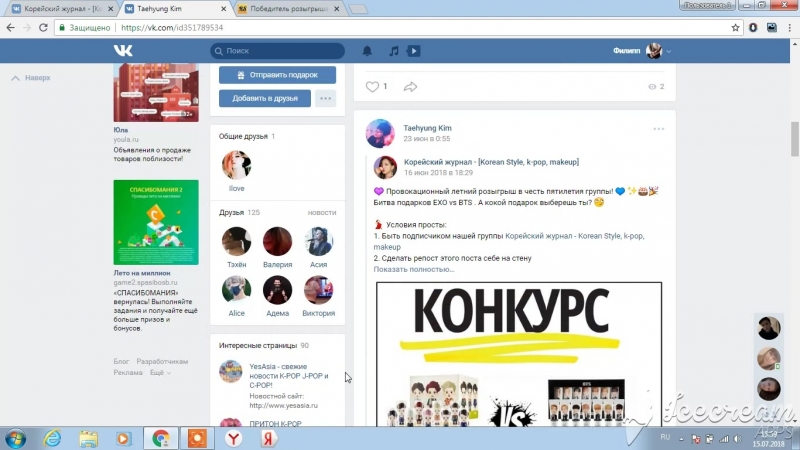Open friend Валерия's avatar
This screenshot has height=450, width=800.
point(278,241)
